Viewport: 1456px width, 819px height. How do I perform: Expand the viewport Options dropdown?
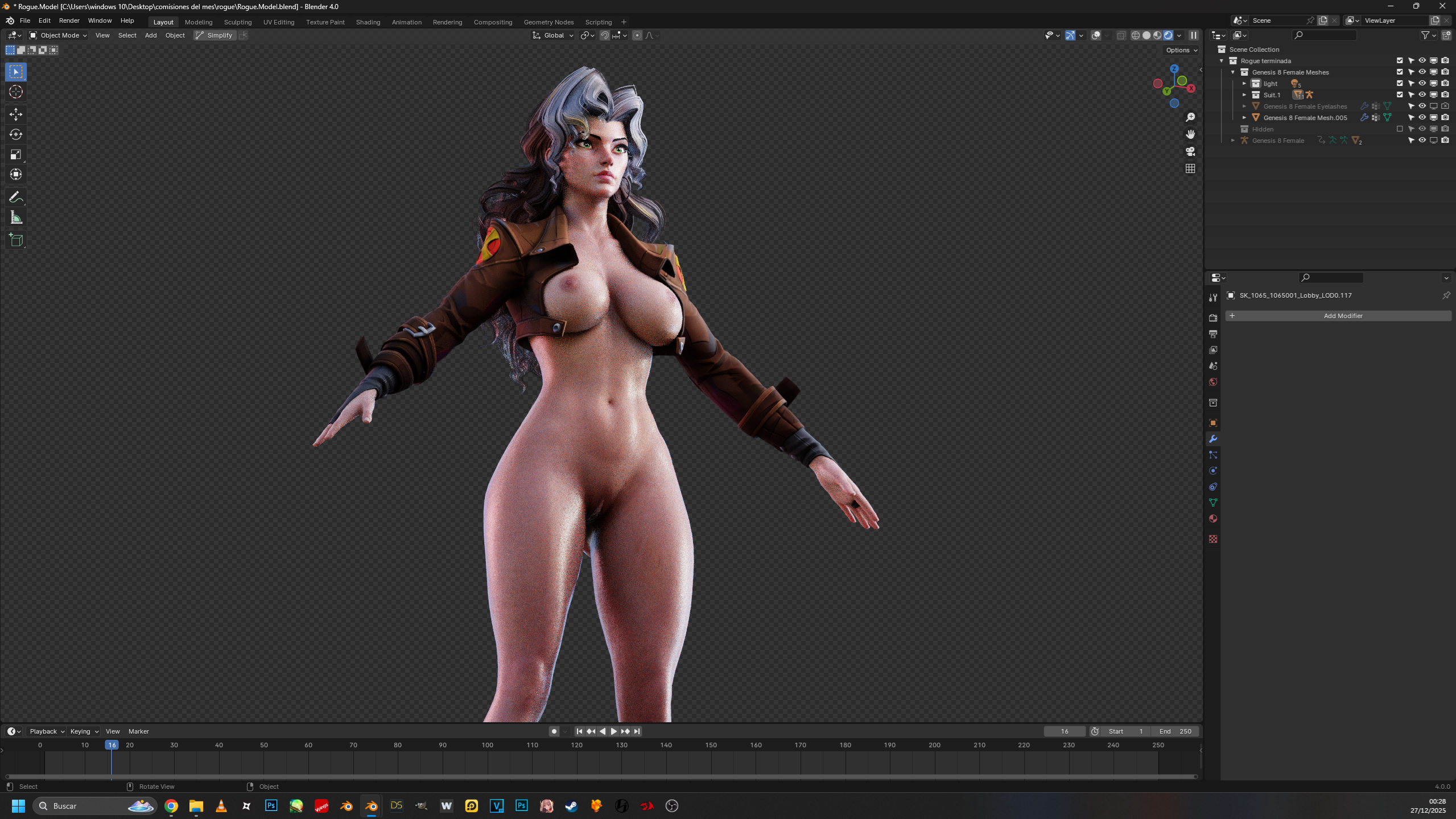point(1182,50)
